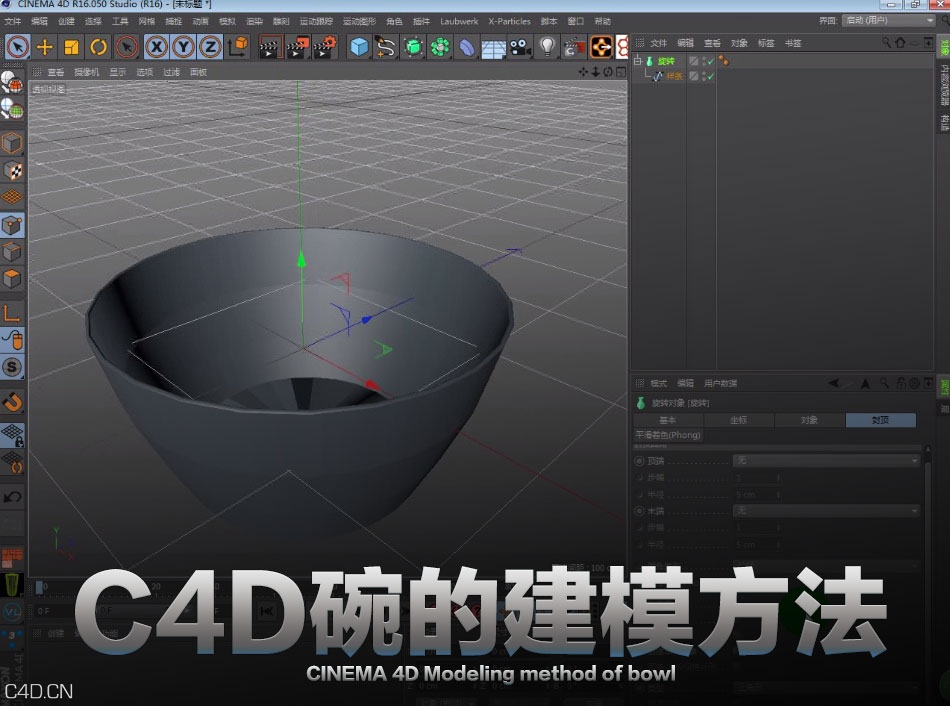
Task: Switch to the 对象 attribute tab
Action: (x=809, y=420)
